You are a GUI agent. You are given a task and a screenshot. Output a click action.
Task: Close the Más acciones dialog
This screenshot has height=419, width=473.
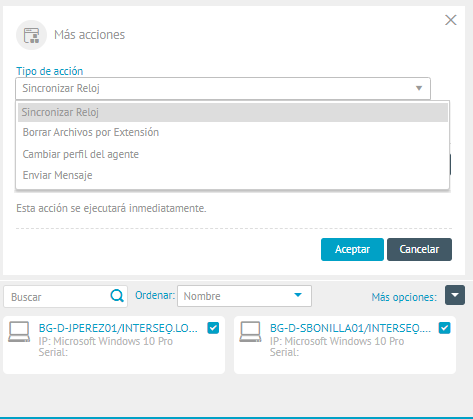(451, 20)
